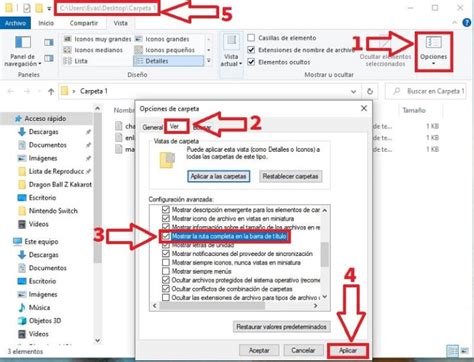Confirm with the Aceptar button
Screen dimensions: 474x362
[x=259, y=350]
